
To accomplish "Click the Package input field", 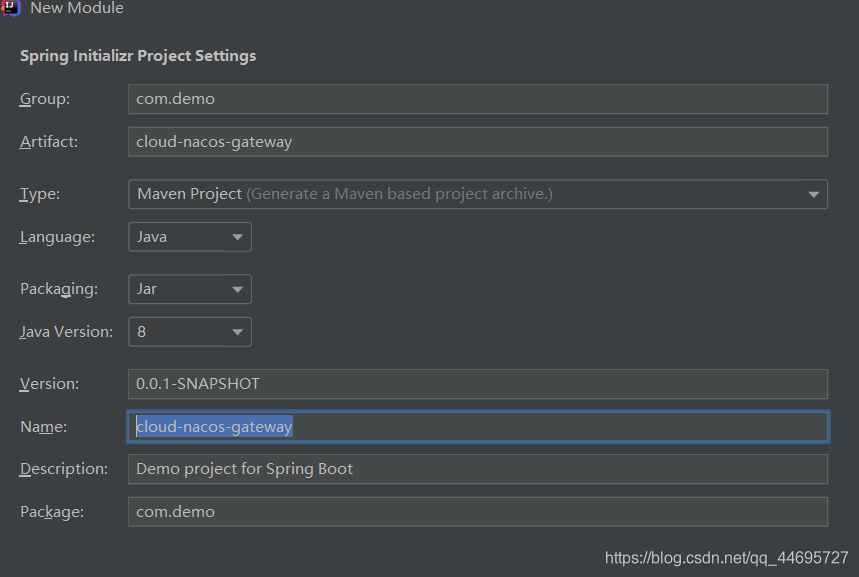I will click(477, 512).
